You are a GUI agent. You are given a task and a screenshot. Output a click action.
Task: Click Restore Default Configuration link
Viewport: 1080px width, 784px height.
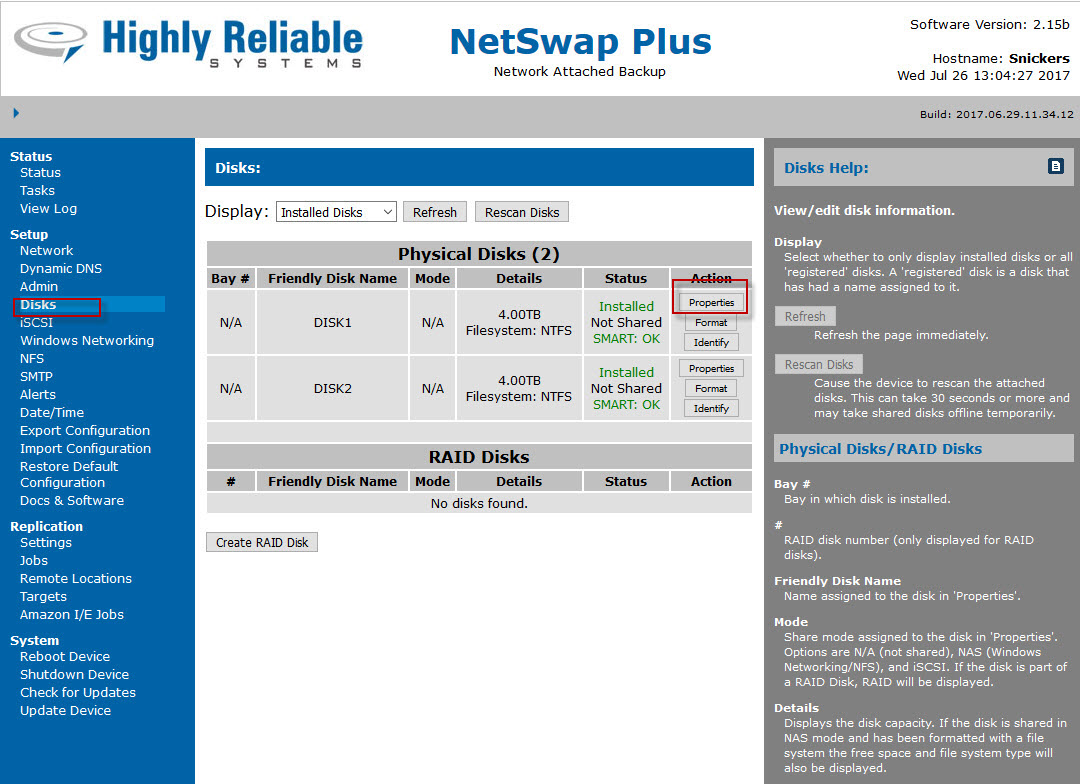click(x=69, y=475)
